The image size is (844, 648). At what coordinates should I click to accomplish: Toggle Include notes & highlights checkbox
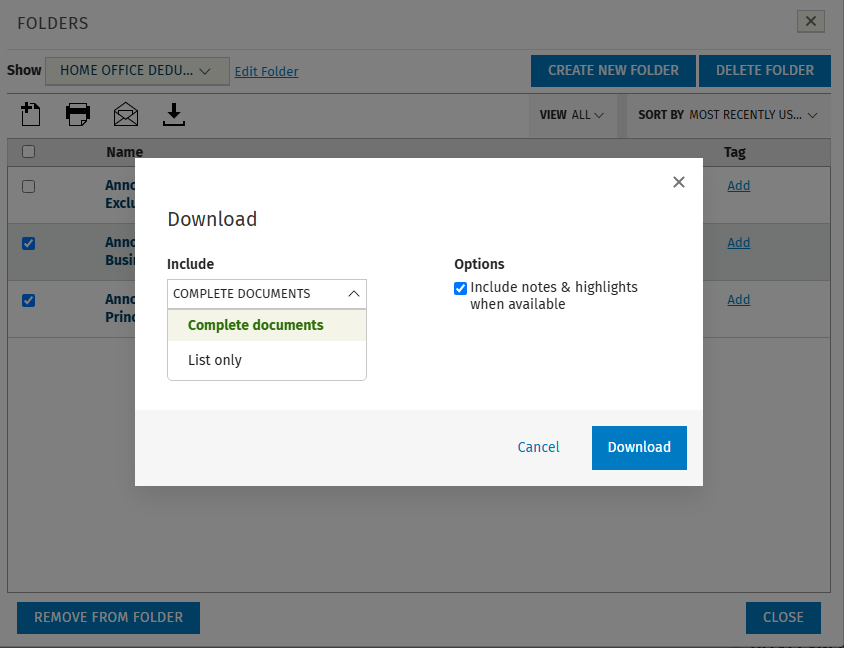pyautogui.click(x=460, y=288)
